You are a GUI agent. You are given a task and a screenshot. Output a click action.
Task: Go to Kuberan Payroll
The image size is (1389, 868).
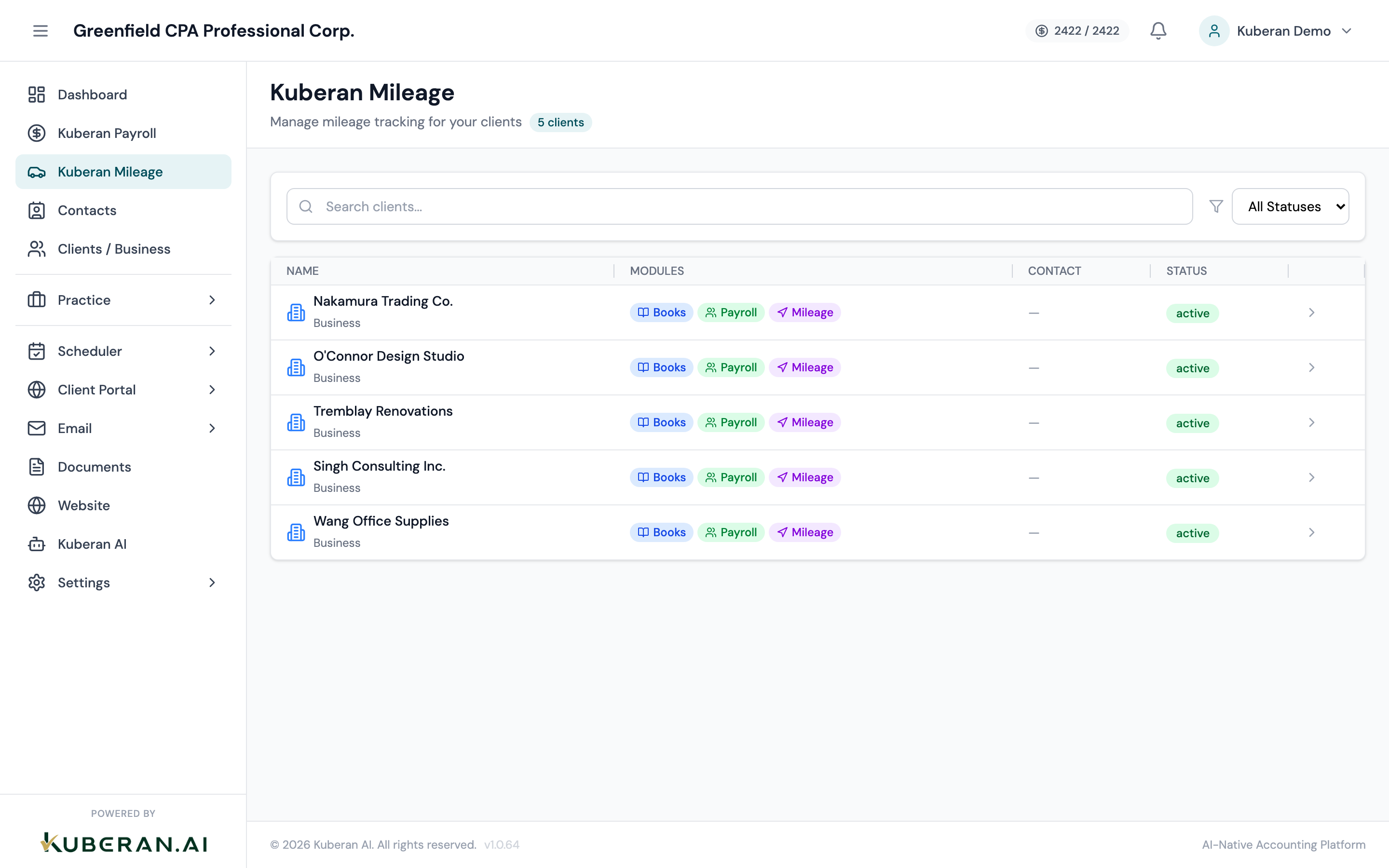point(123,133)
